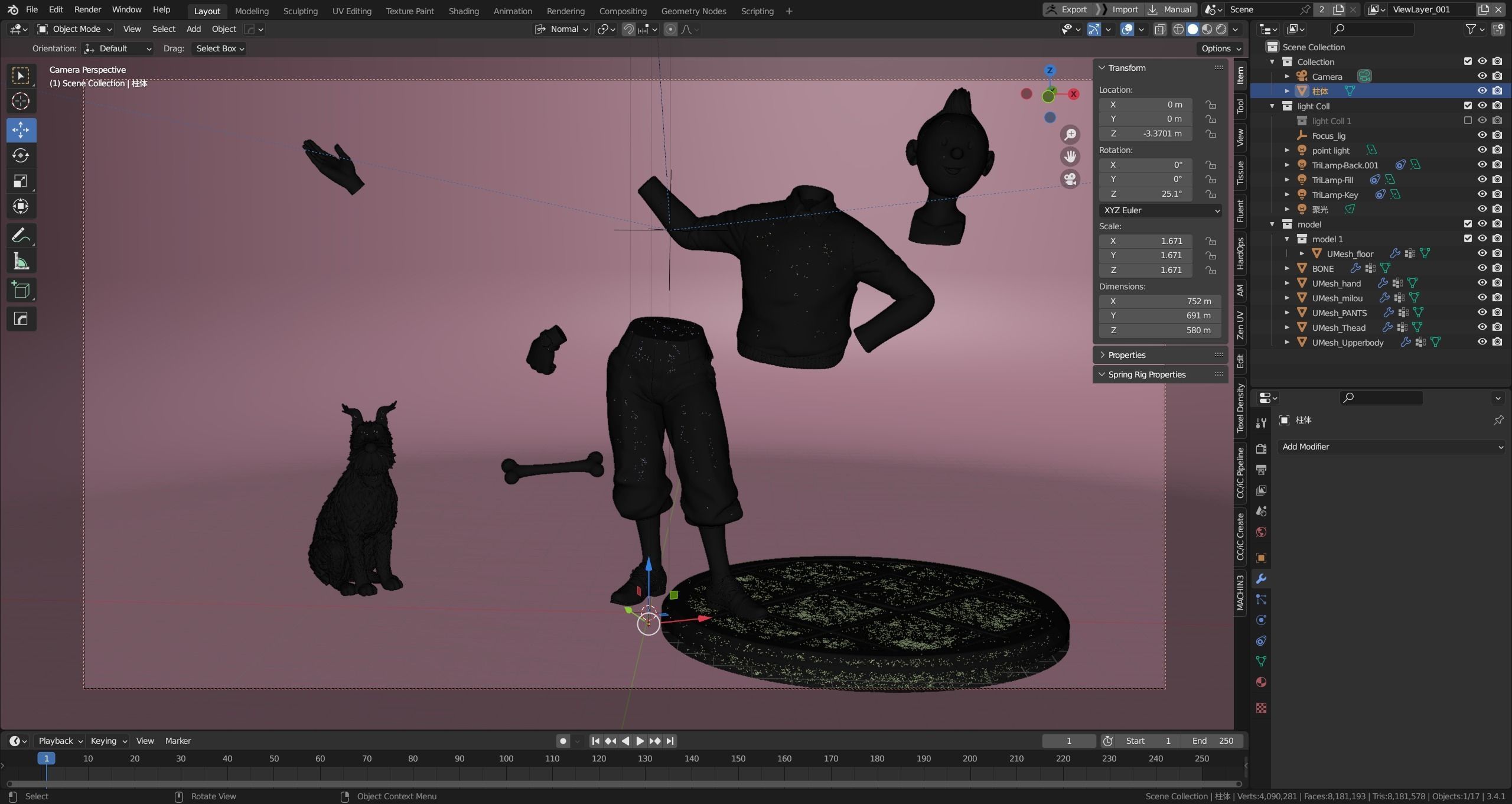Toggle camera view using the camera gizmo icon

[x=1070, y=179]
